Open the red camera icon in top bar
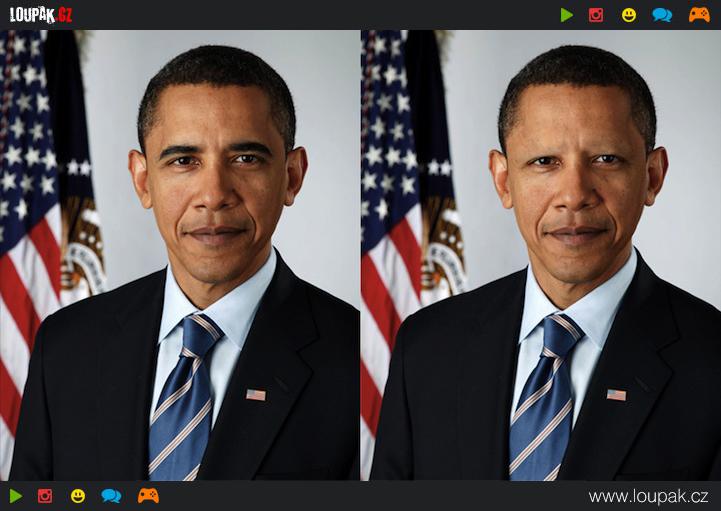 point(596,15)
